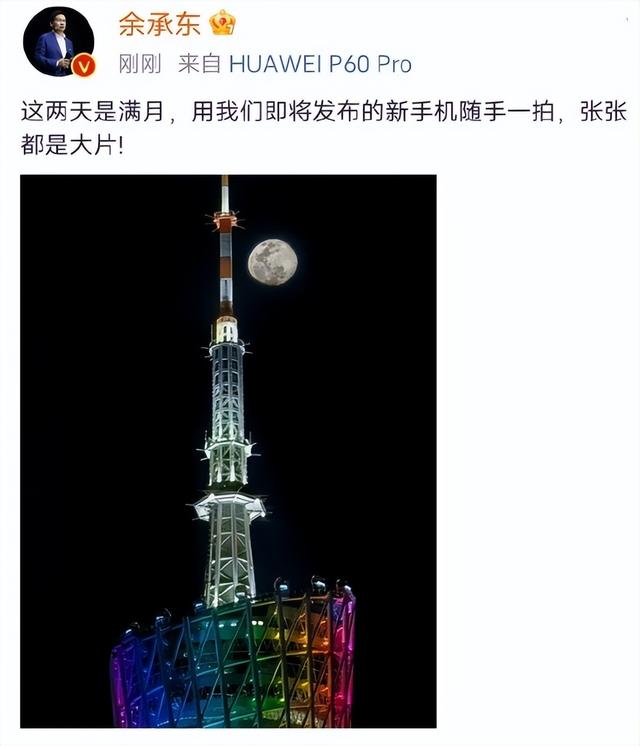Open the HUAWEI P60 Pro source link
The height and width of the screenshot is (746, 640).
pyautogui.click(x=320, y=64)
